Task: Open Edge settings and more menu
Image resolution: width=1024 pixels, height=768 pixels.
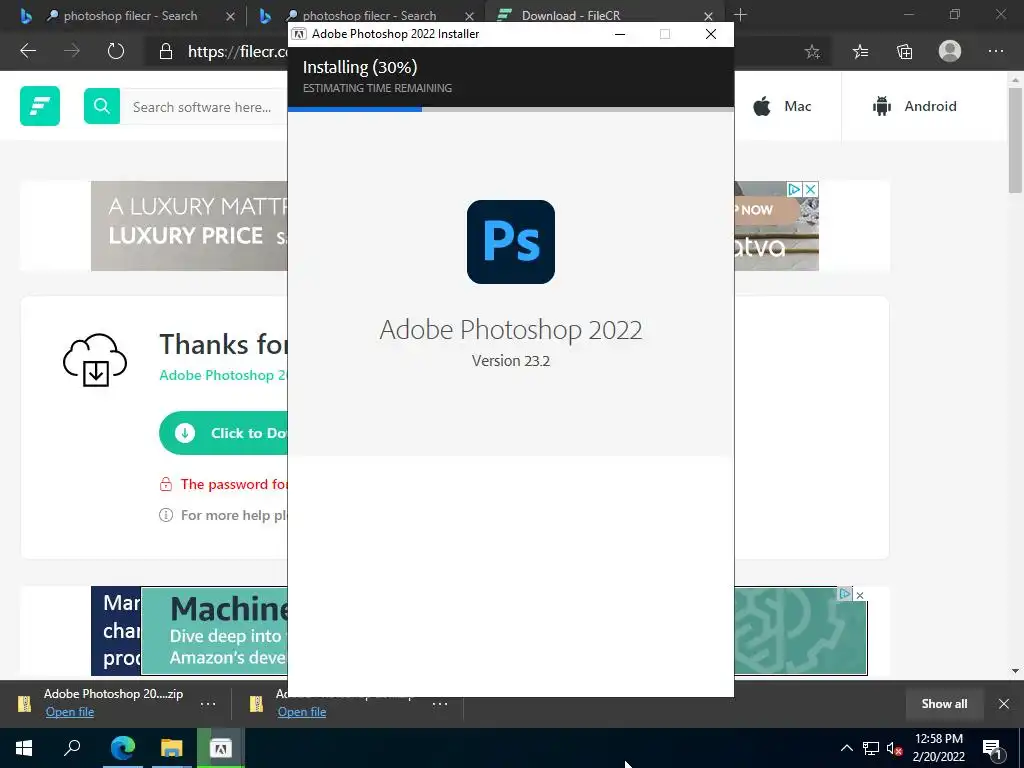Action: (x=996, y=51)
